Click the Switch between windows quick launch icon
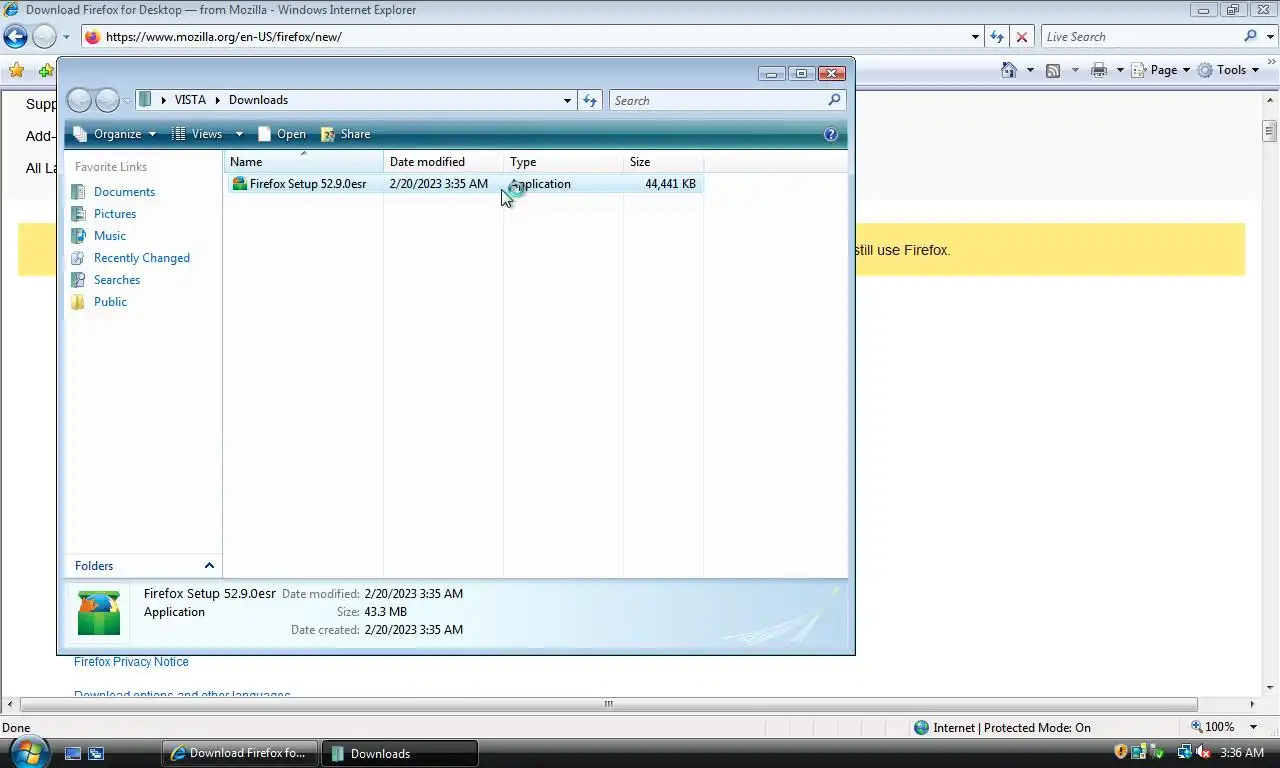This screenshot has width=1280, height=768. 96,753
